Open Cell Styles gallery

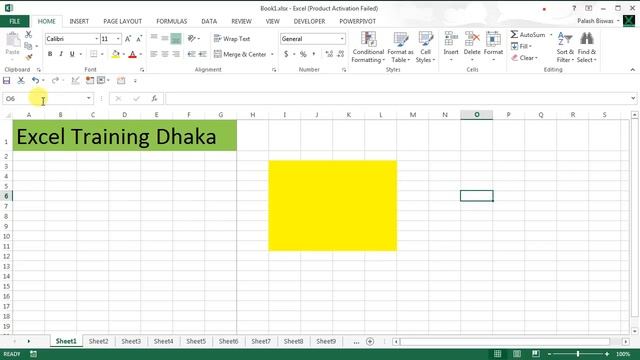pyautogui.click(x=425, y=47)
